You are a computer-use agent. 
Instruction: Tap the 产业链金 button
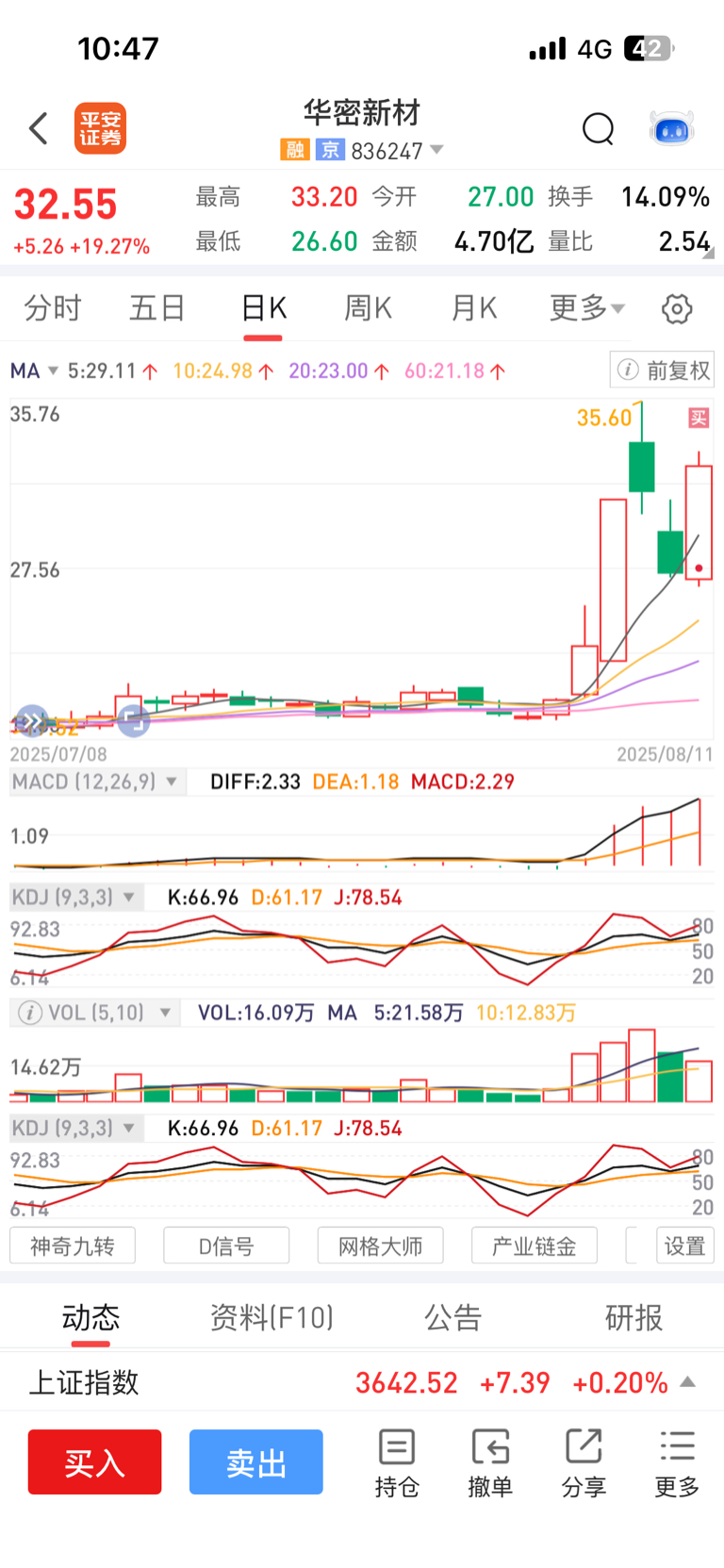point(535,1246)
